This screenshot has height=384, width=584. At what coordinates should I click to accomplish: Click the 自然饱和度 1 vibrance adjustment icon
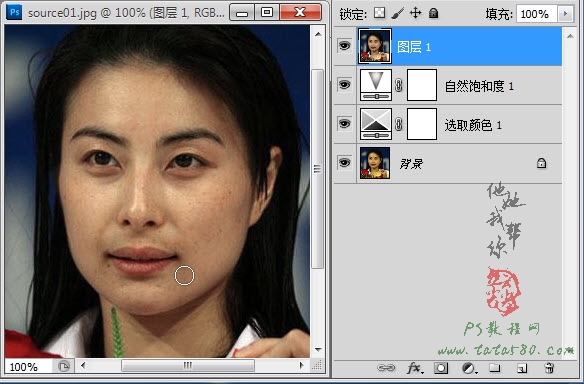[376, 85]
